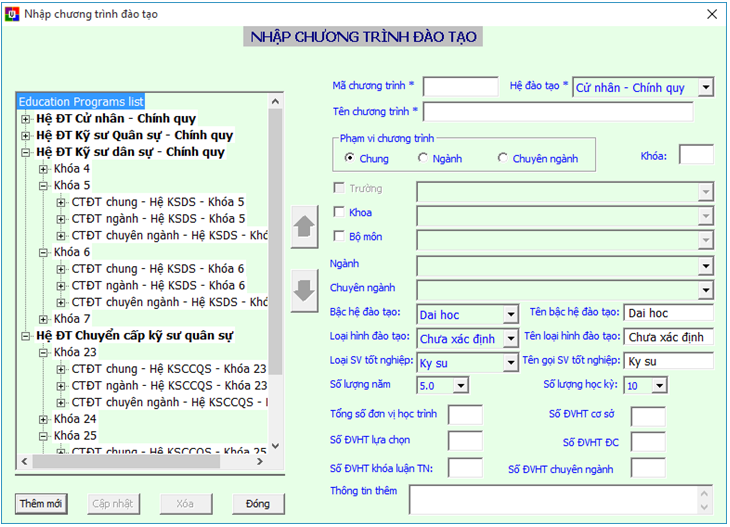Click the up arrow move button
730x527 pixels.
304,229
